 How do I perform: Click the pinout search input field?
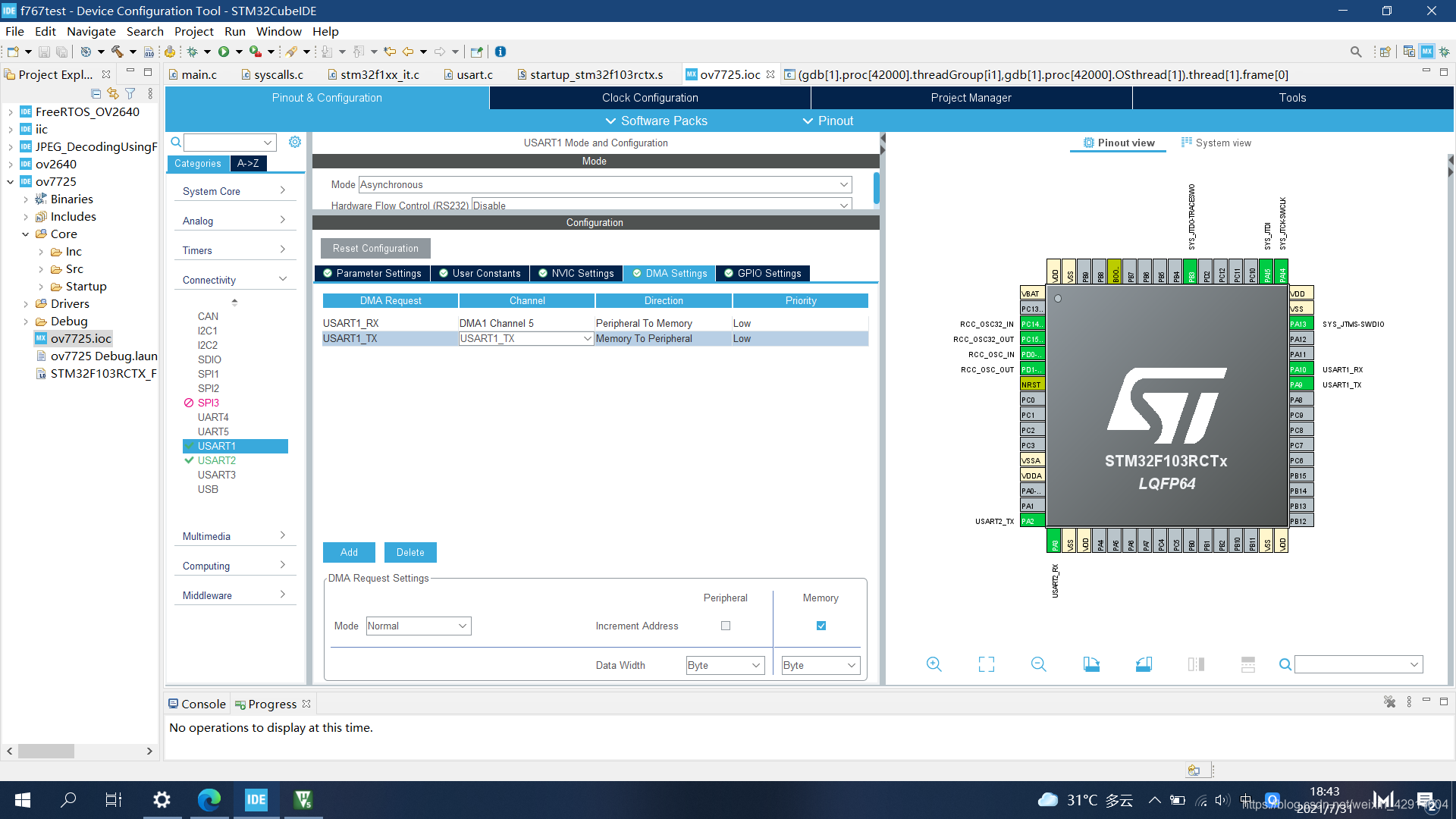[x=1358, y=664]
